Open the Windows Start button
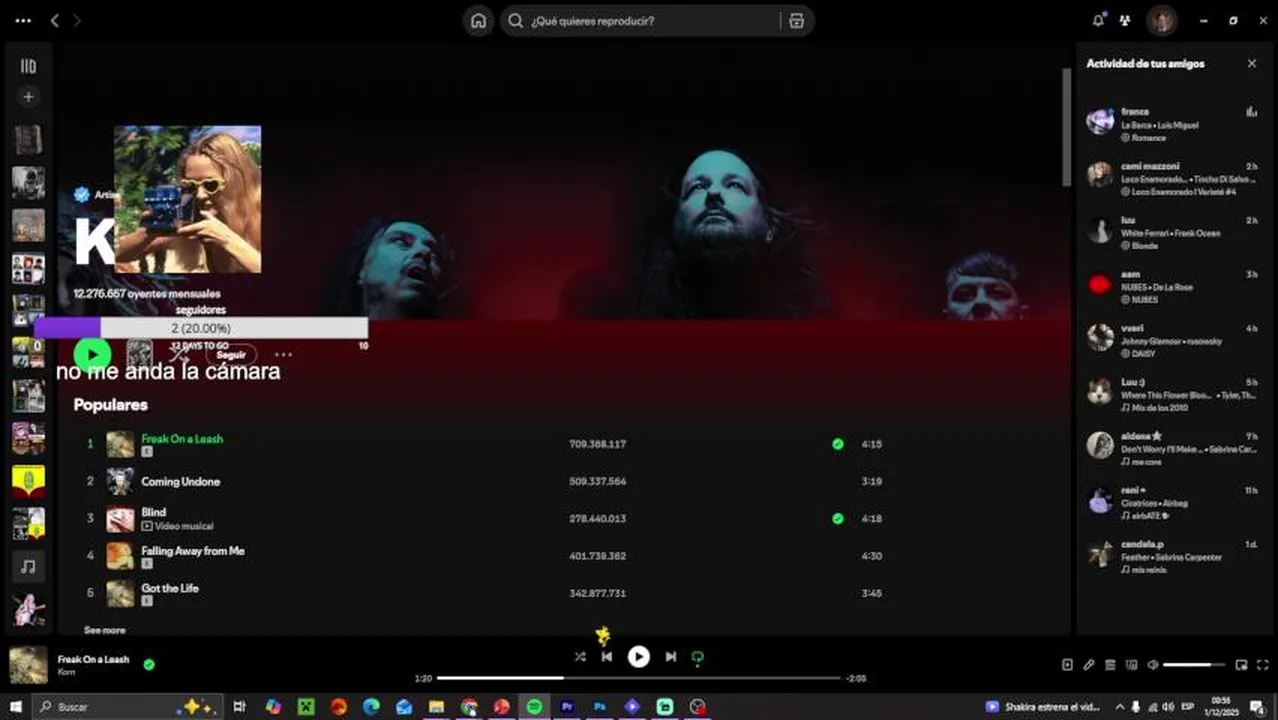 click(x=15, y=707)
